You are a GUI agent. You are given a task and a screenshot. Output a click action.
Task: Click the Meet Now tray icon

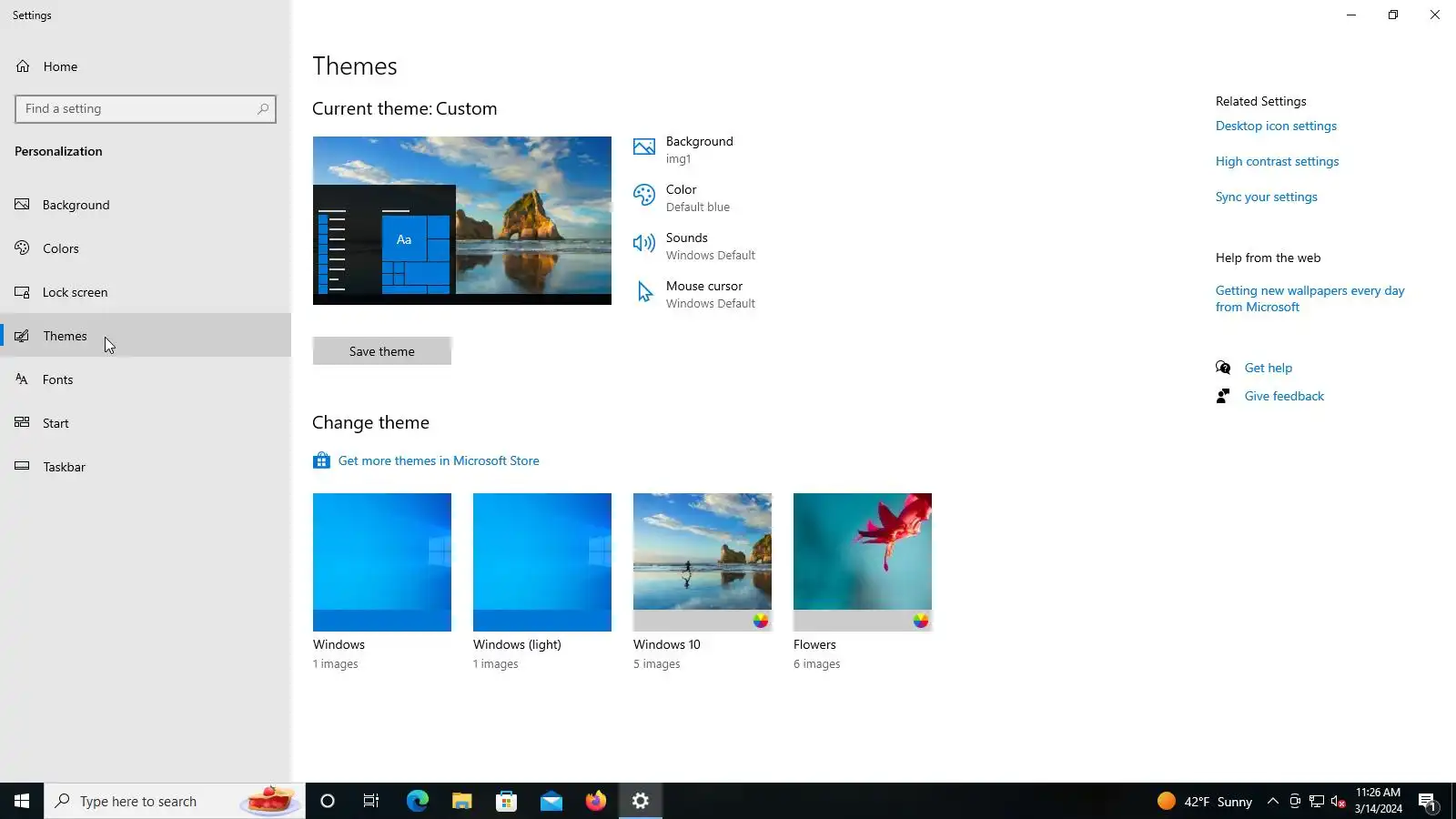[1295, 801]
